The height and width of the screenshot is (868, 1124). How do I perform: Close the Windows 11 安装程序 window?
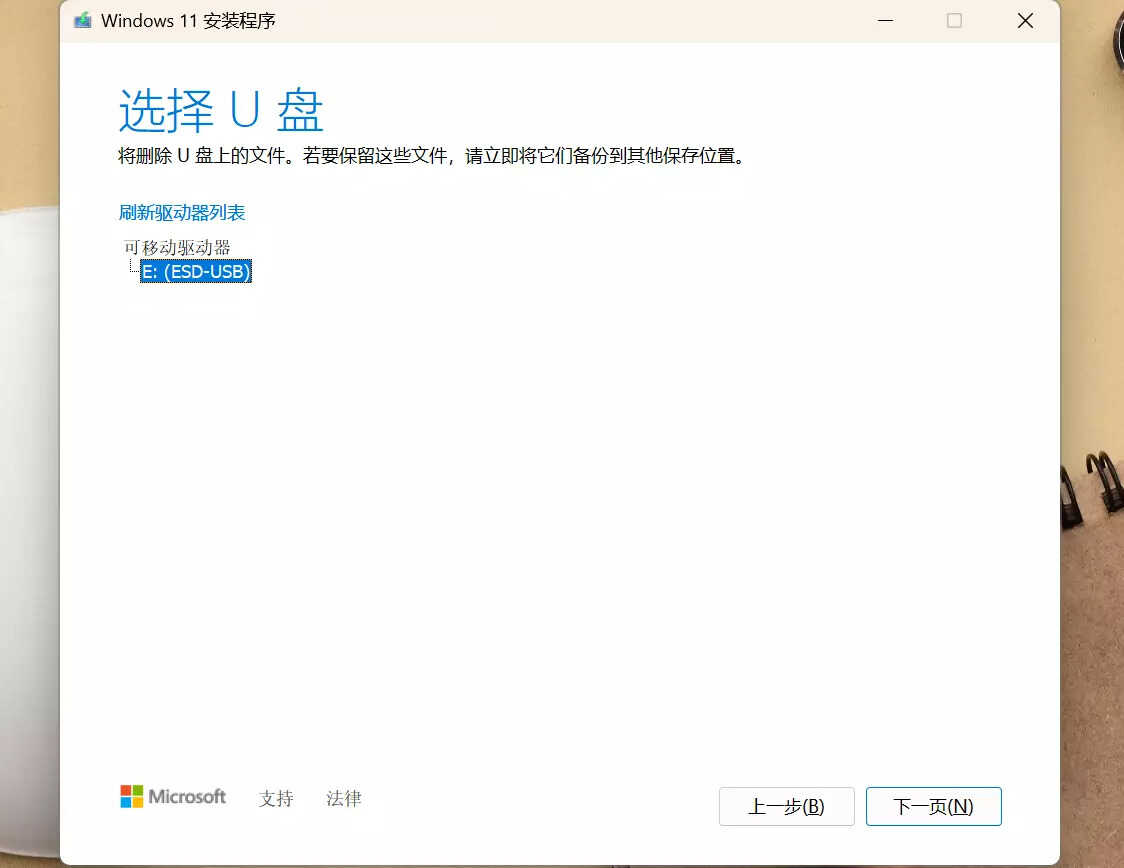point(1025,21)
